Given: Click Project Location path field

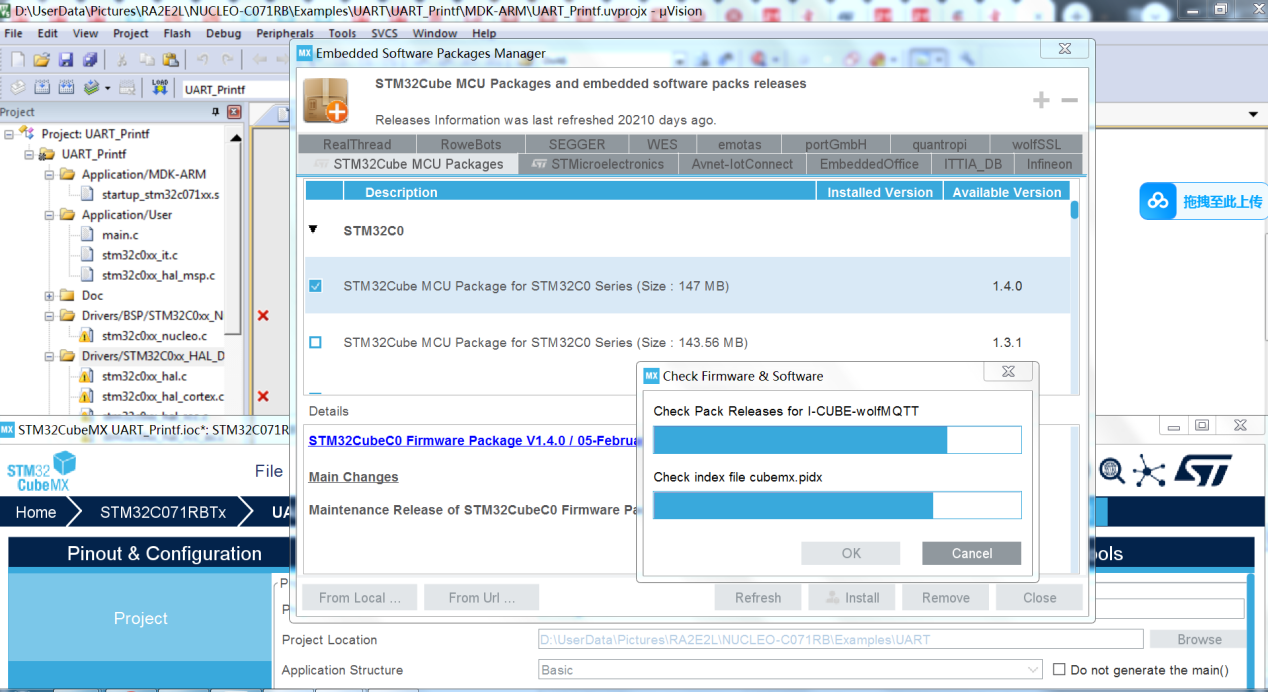Looking at the screenshot, I should 840,640.
